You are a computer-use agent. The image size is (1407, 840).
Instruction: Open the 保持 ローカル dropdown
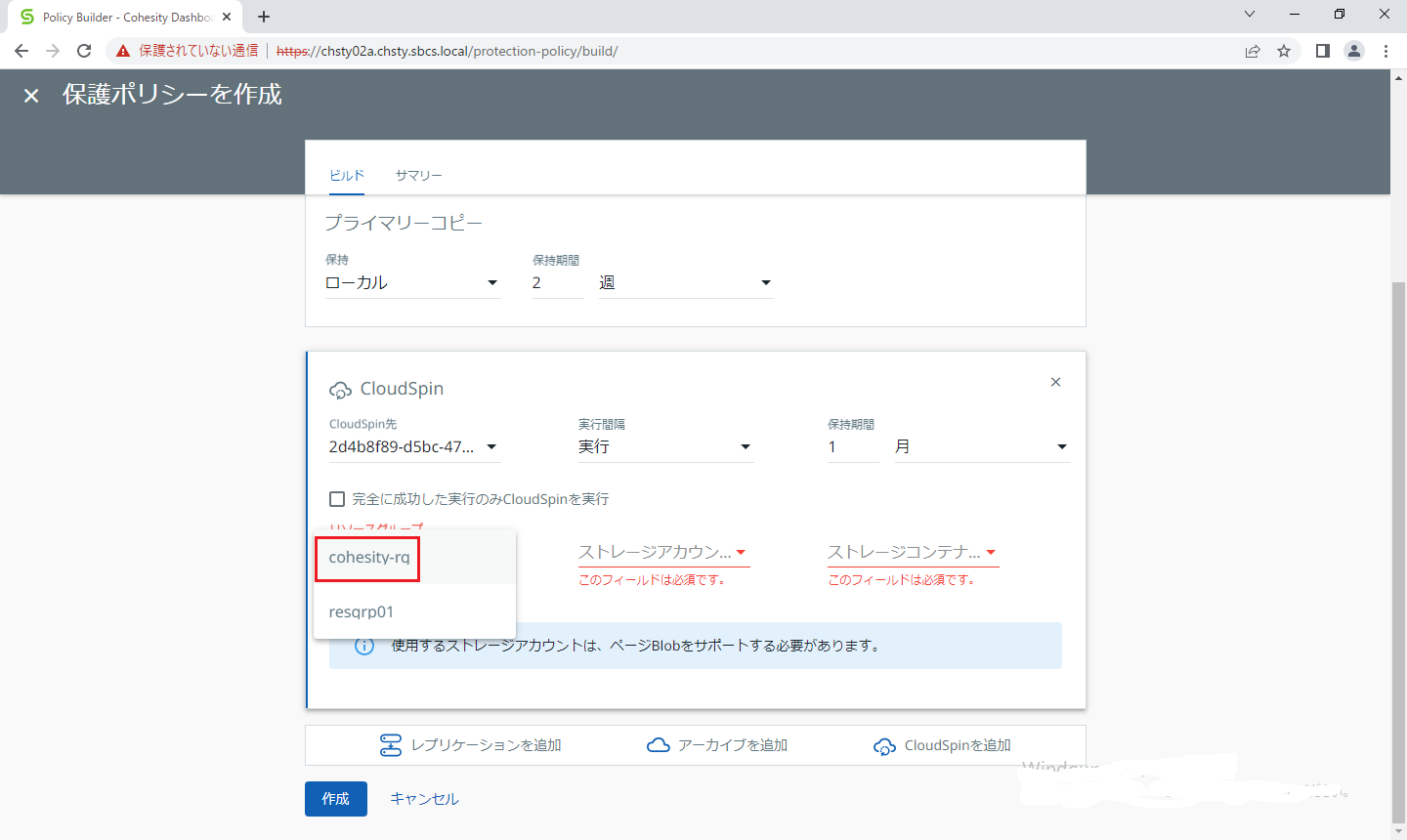coord(412,283)
